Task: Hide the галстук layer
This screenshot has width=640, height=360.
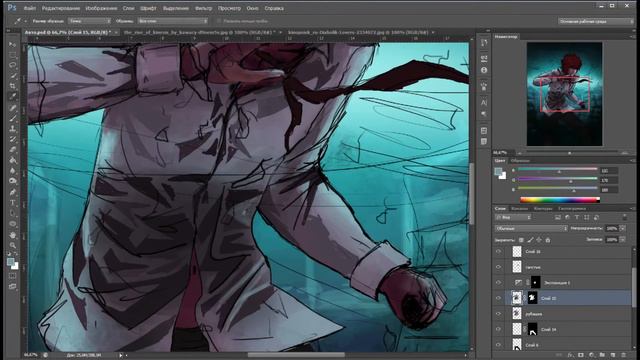Action: click(x=498, y=267)
